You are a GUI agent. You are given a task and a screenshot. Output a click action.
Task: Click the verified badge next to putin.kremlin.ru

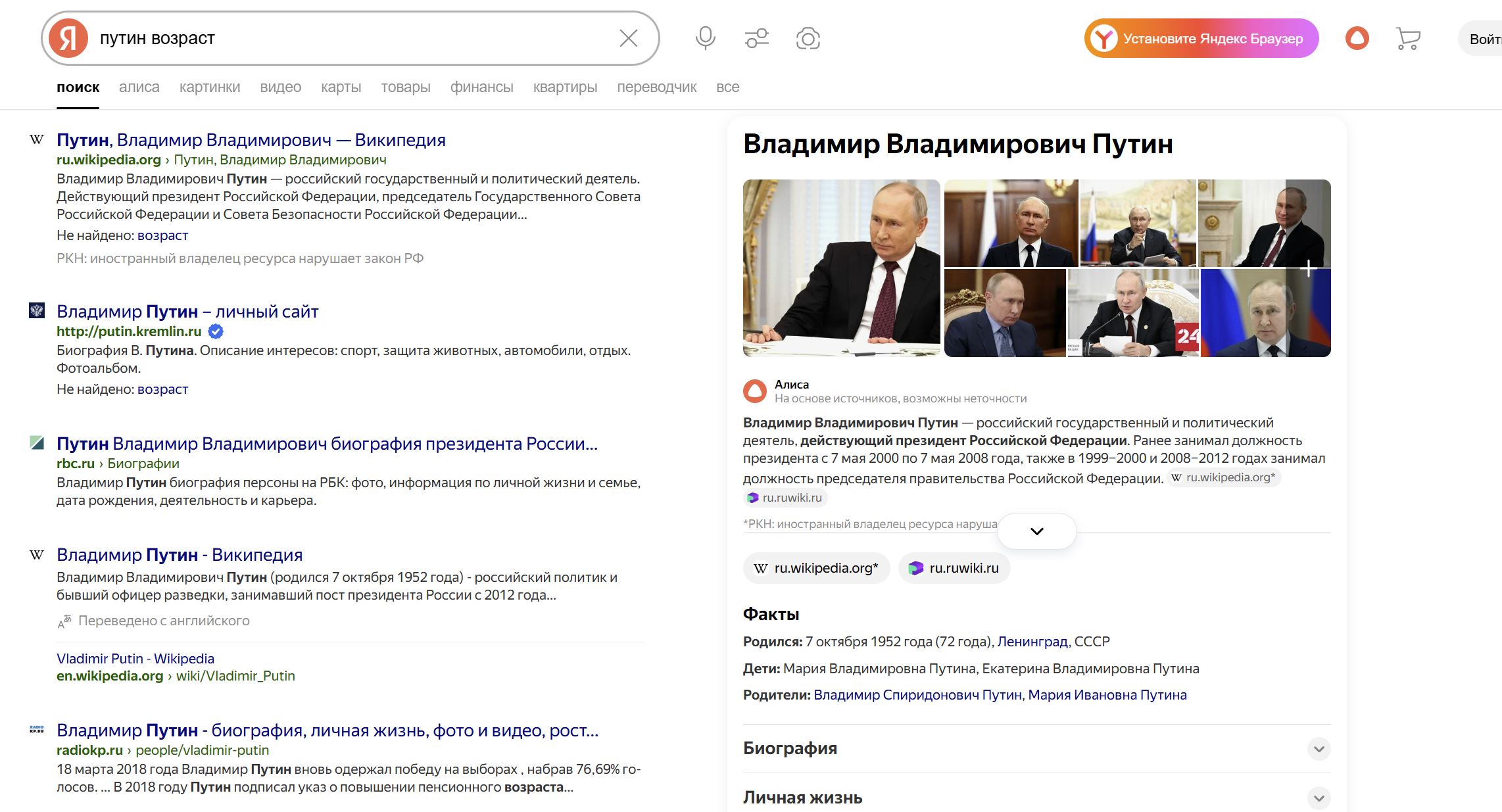tap(216, 331)
